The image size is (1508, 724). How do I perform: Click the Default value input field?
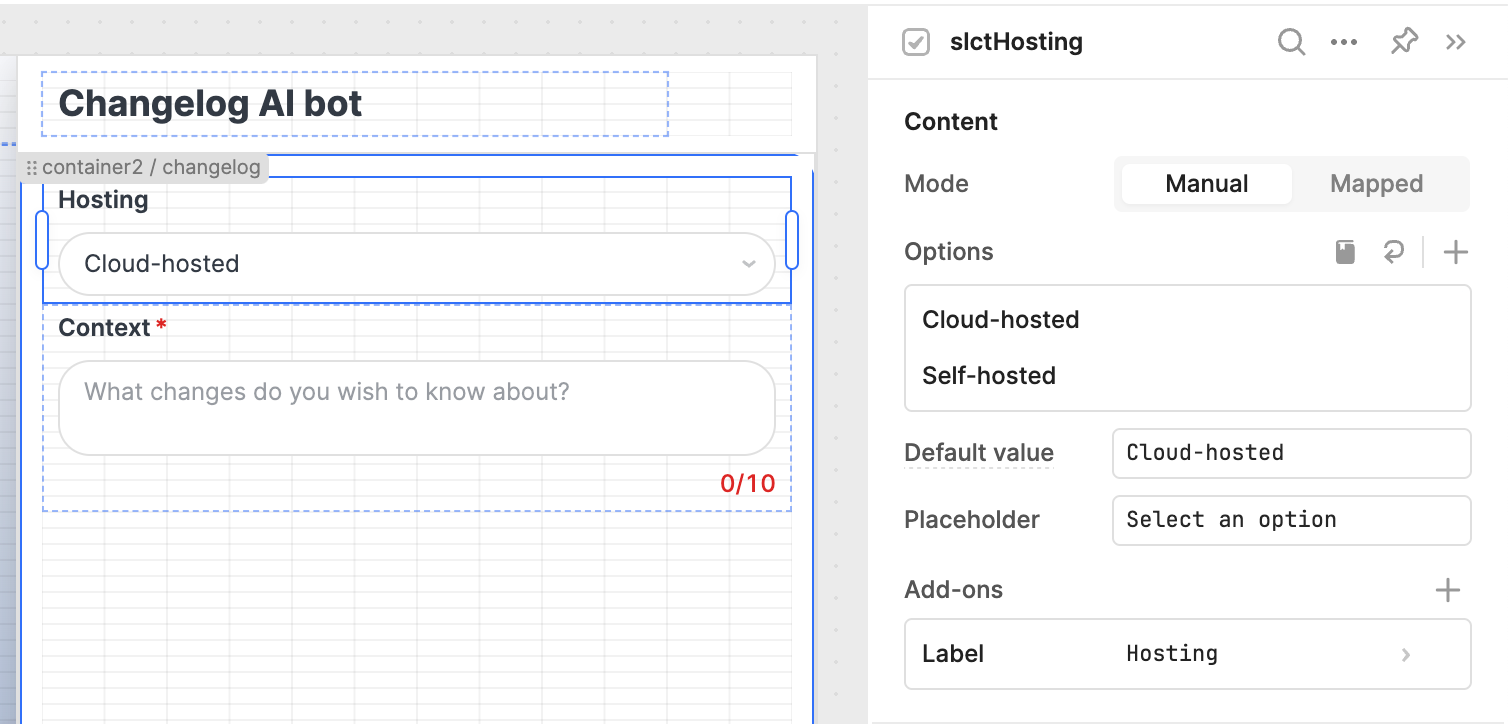click(x=1291, y=453)
